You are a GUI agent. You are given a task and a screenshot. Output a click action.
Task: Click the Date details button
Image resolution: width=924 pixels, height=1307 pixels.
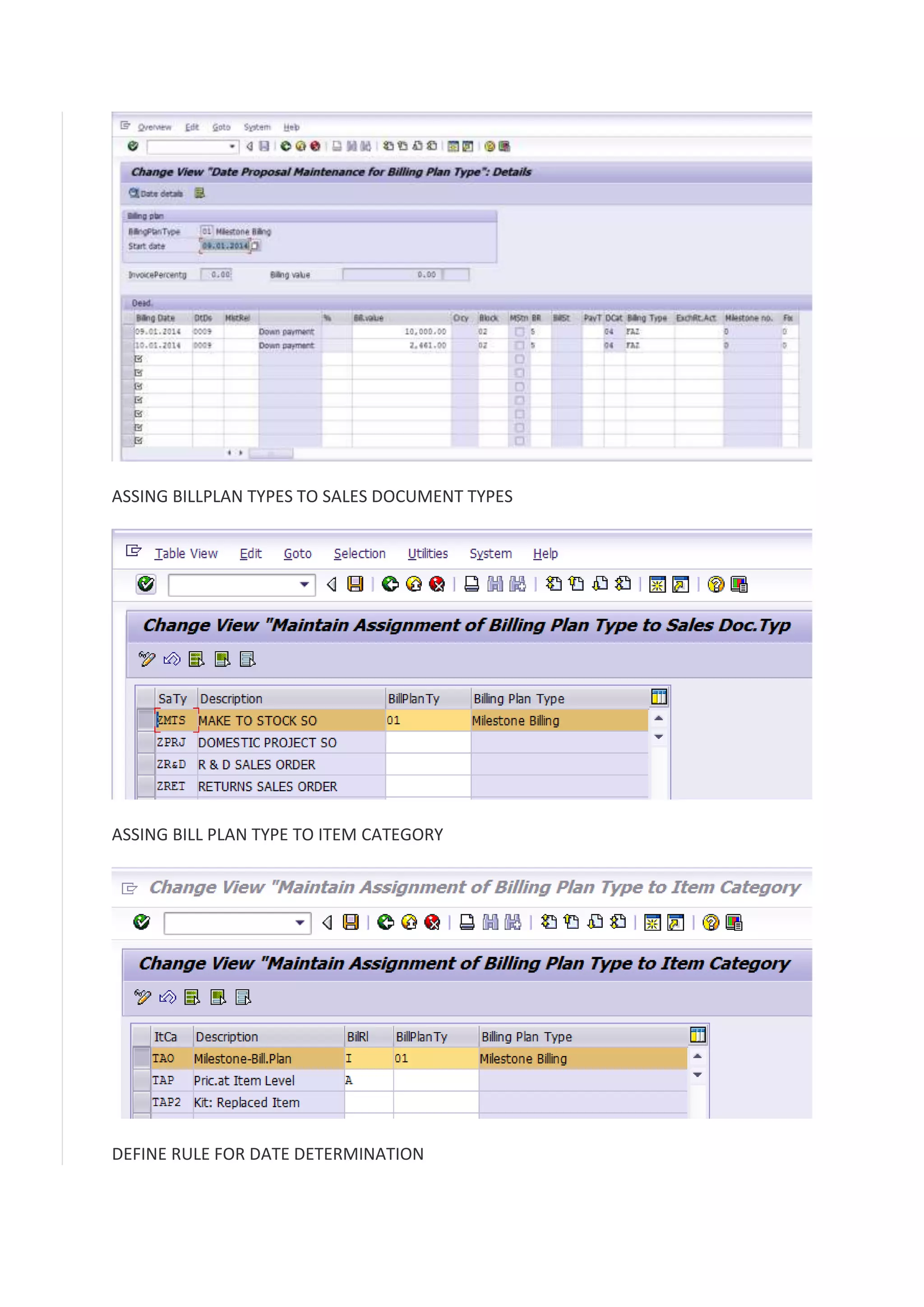[x=156, y=194]
